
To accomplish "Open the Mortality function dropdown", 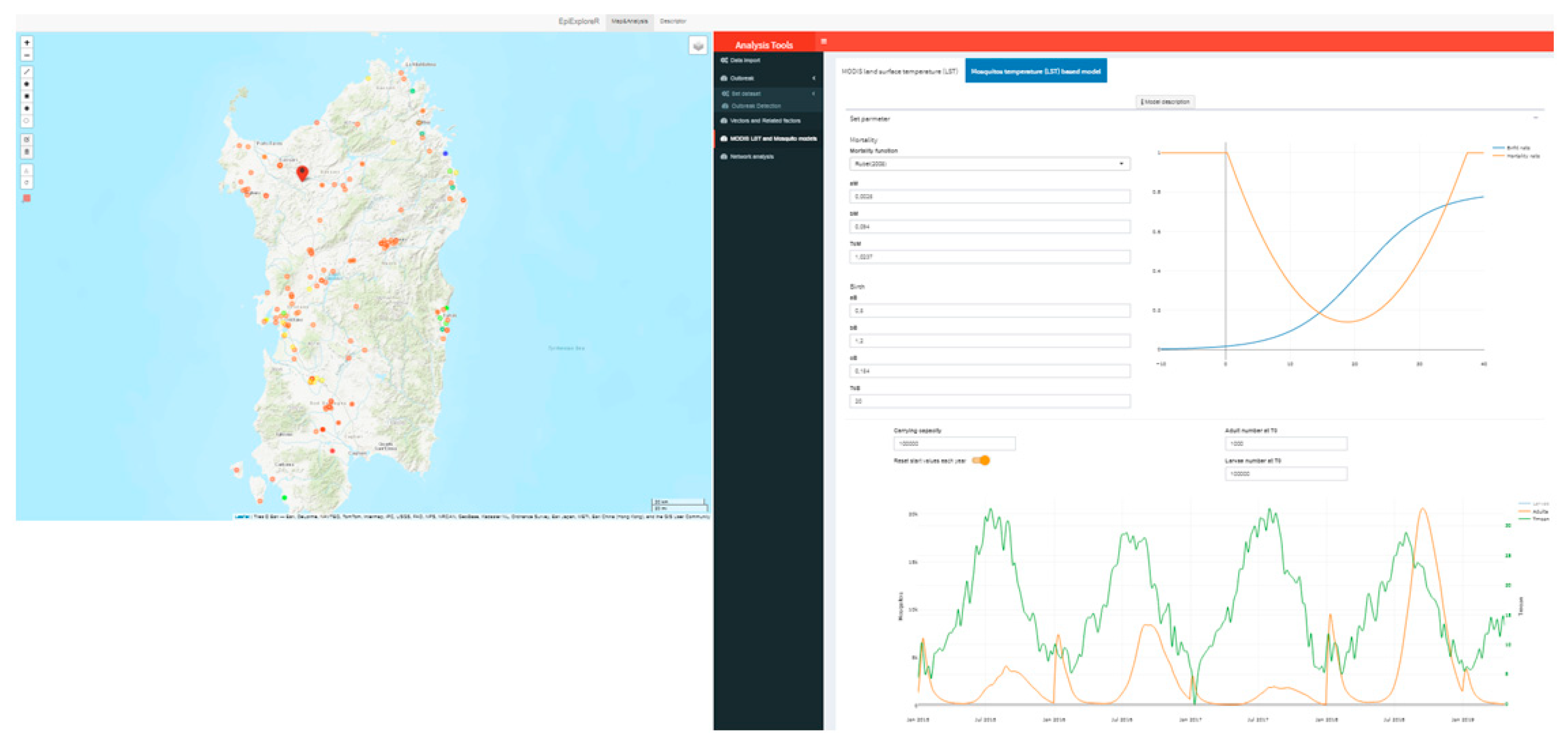I will pos(990,164).
